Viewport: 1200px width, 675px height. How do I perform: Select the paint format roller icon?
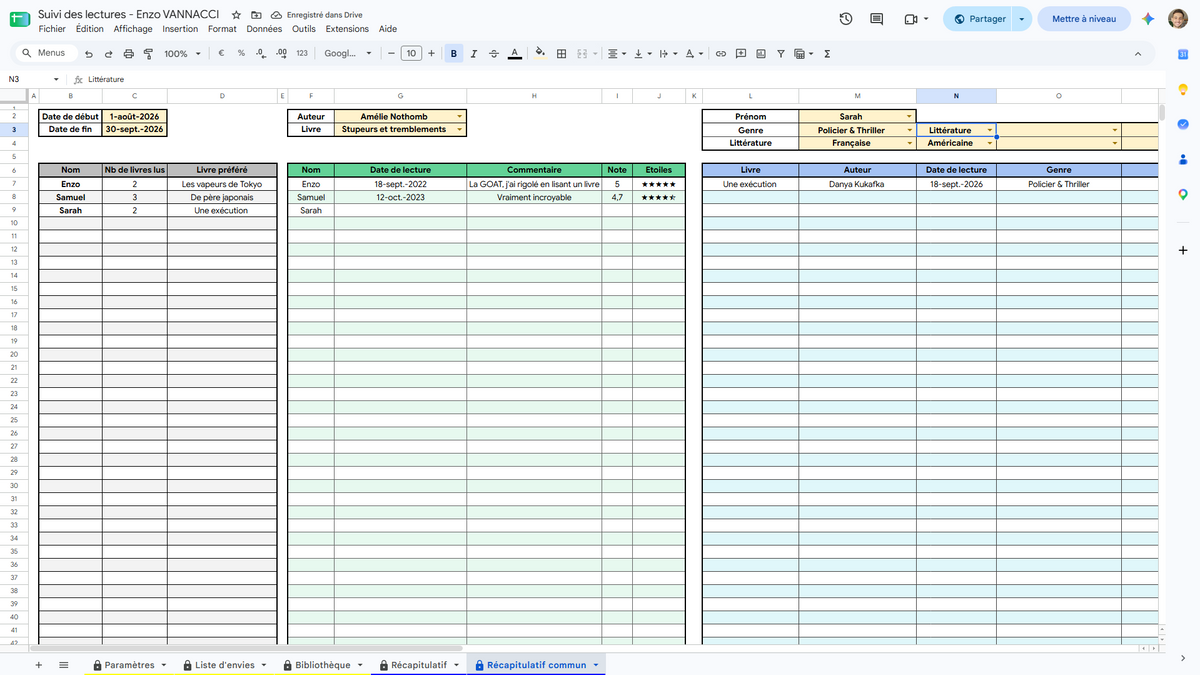coord(148,54)
